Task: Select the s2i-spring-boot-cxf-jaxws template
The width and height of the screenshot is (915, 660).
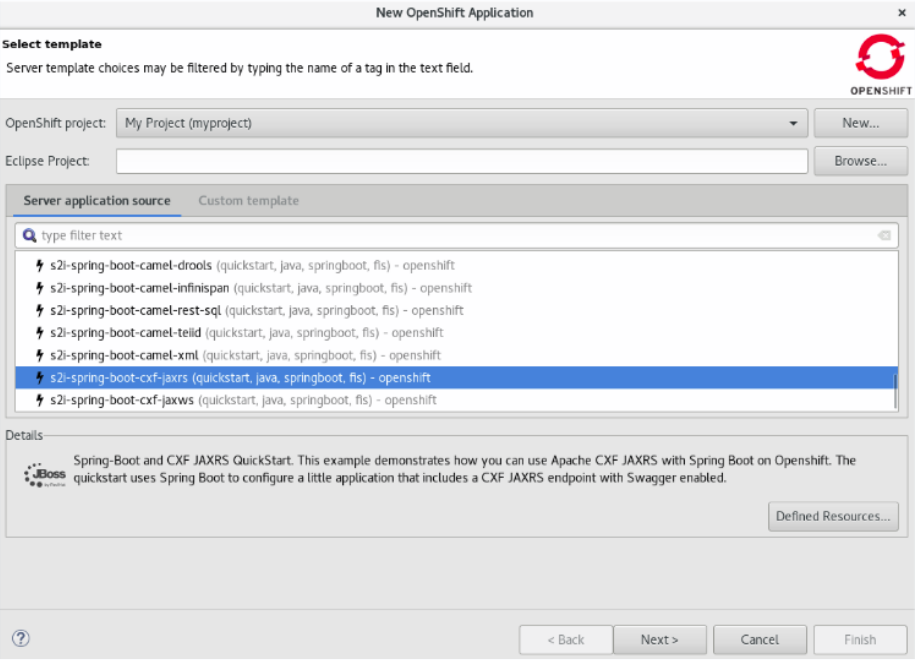Action: [x=456, y=400]
